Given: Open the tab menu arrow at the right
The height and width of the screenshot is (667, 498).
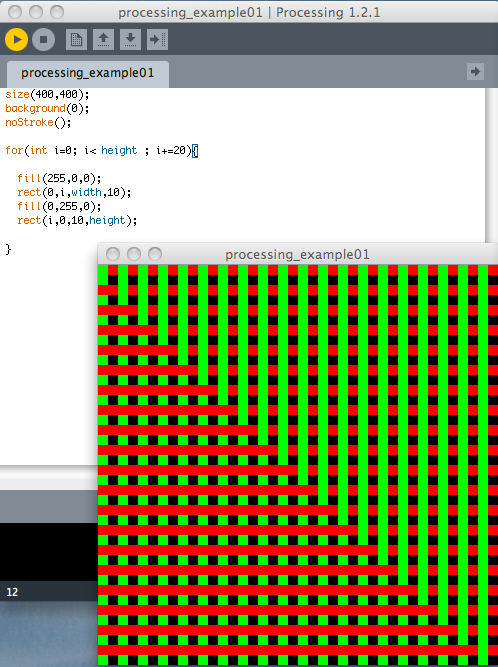Looking at the screenshot, I should 475,71.
